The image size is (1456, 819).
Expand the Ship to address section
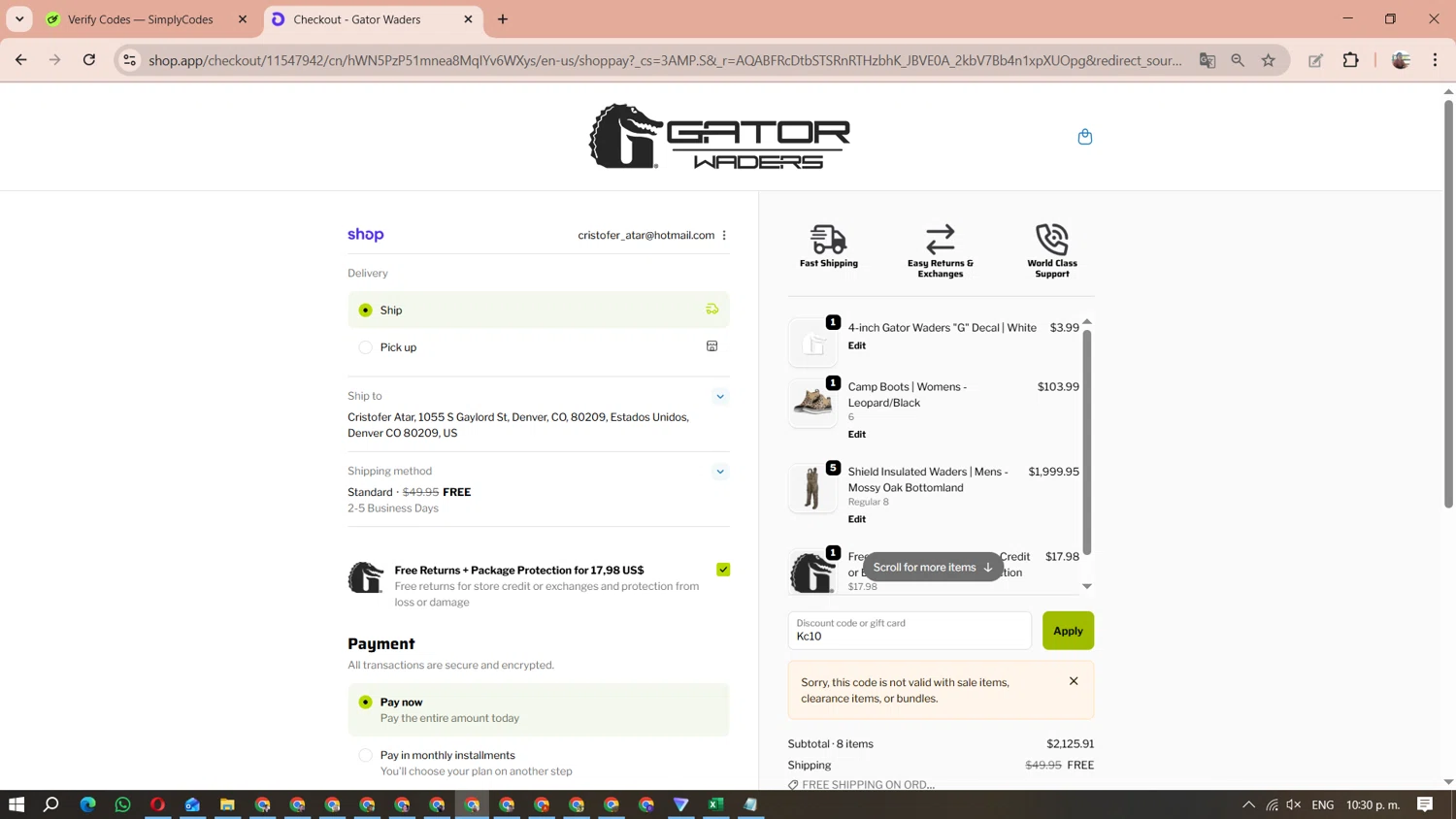point(720,396)
